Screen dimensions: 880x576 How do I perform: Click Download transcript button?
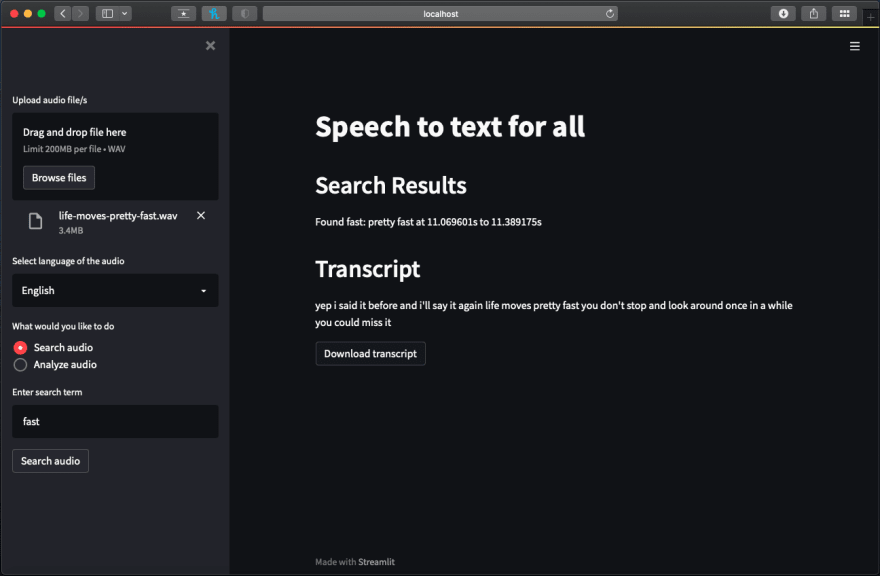(370, 354)
